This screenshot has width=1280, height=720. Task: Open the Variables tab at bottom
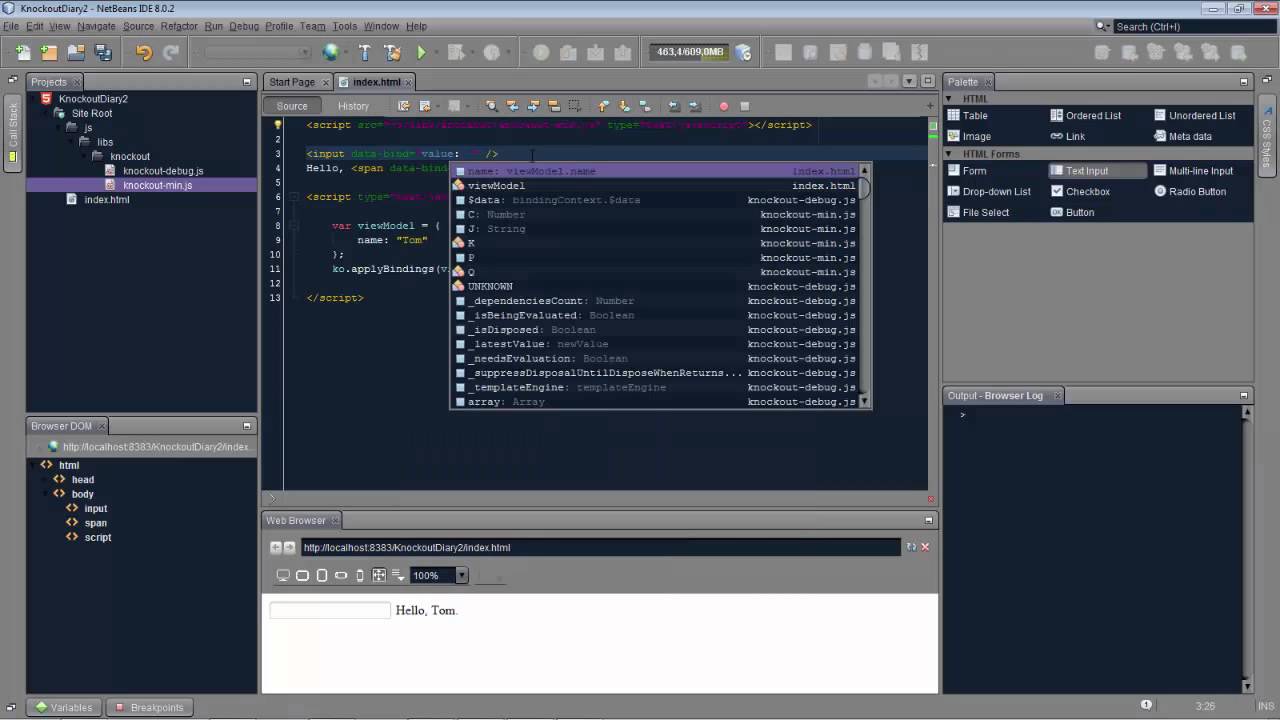point(63,707)
